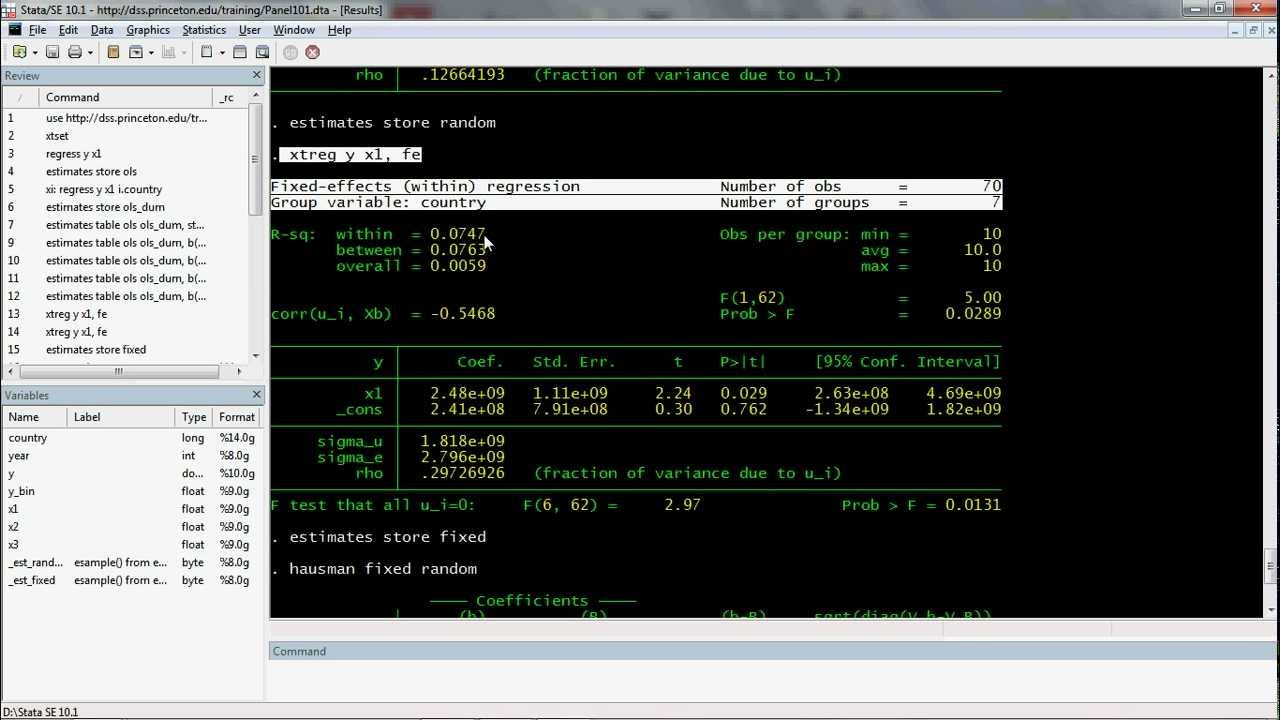Screen dimensions: 1280x720
Task: Select 'hausman fixed random' command in results
Action: [382, 569]
